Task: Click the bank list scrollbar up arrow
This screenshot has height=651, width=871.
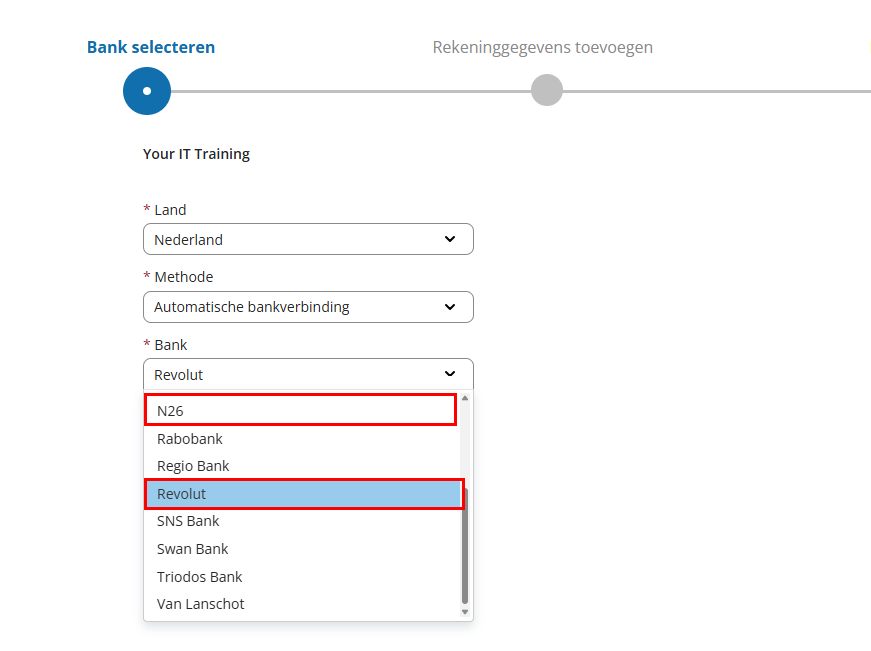Action: (x=465, y=398)
